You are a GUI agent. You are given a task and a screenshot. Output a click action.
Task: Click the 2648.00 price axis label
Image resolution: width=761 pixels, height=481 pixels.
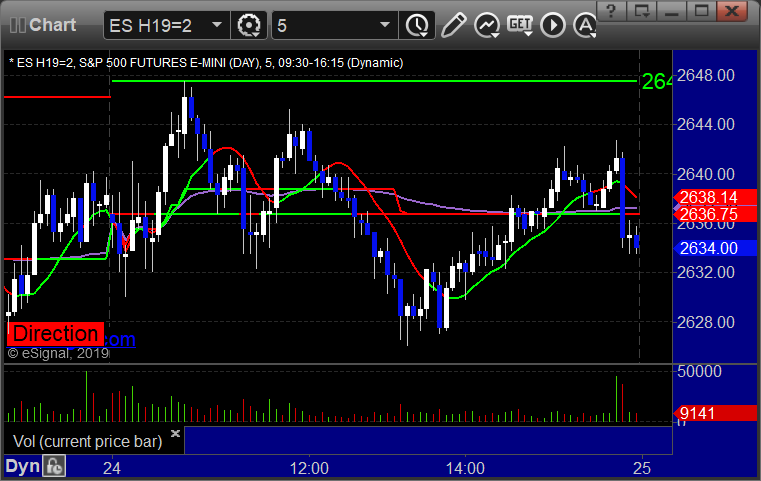click(x=706, y=76)
